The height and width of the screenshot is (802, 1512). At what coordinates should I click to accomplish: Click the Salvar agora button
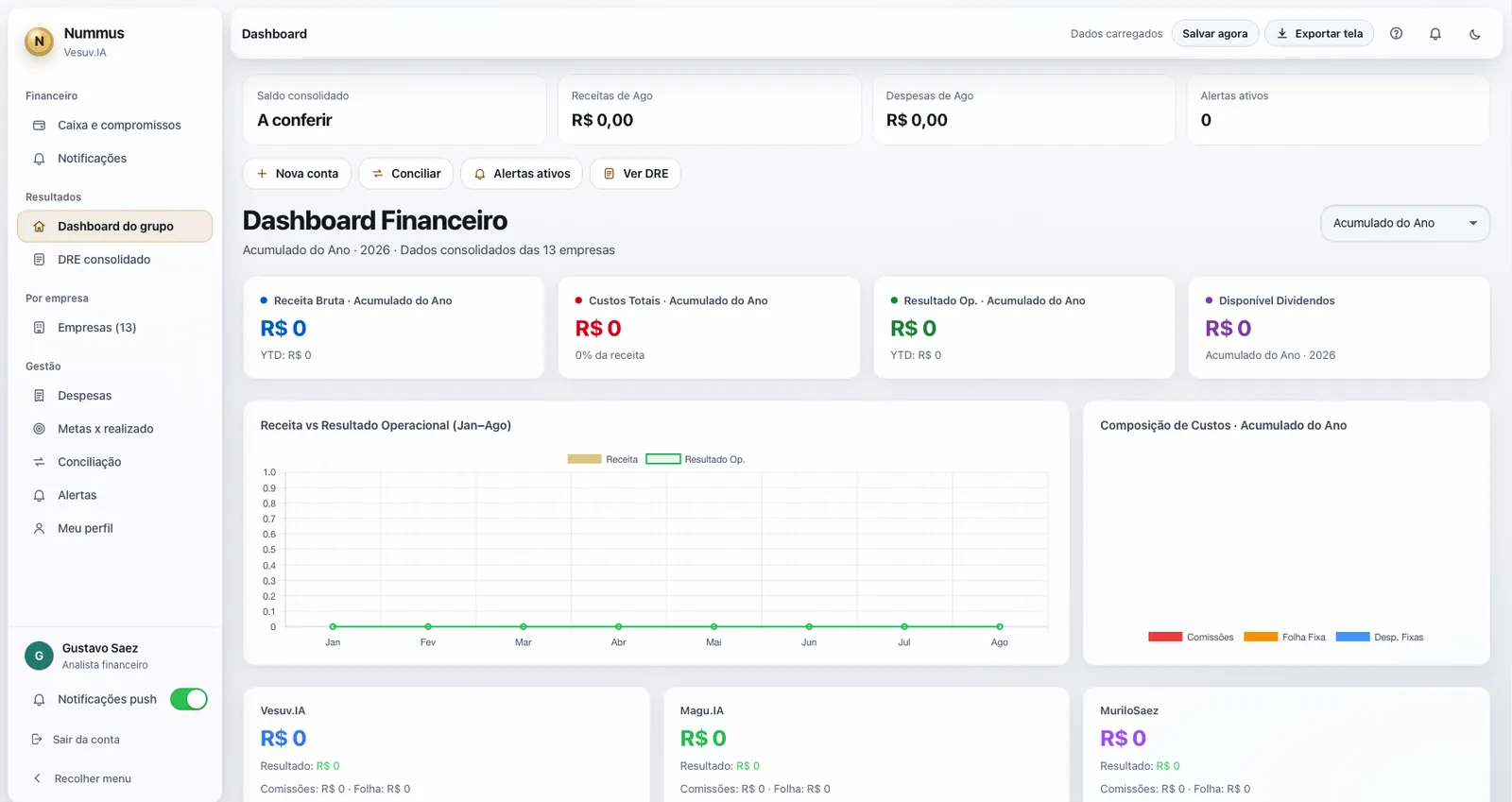pyautogui.click(x=1214, y=33)
